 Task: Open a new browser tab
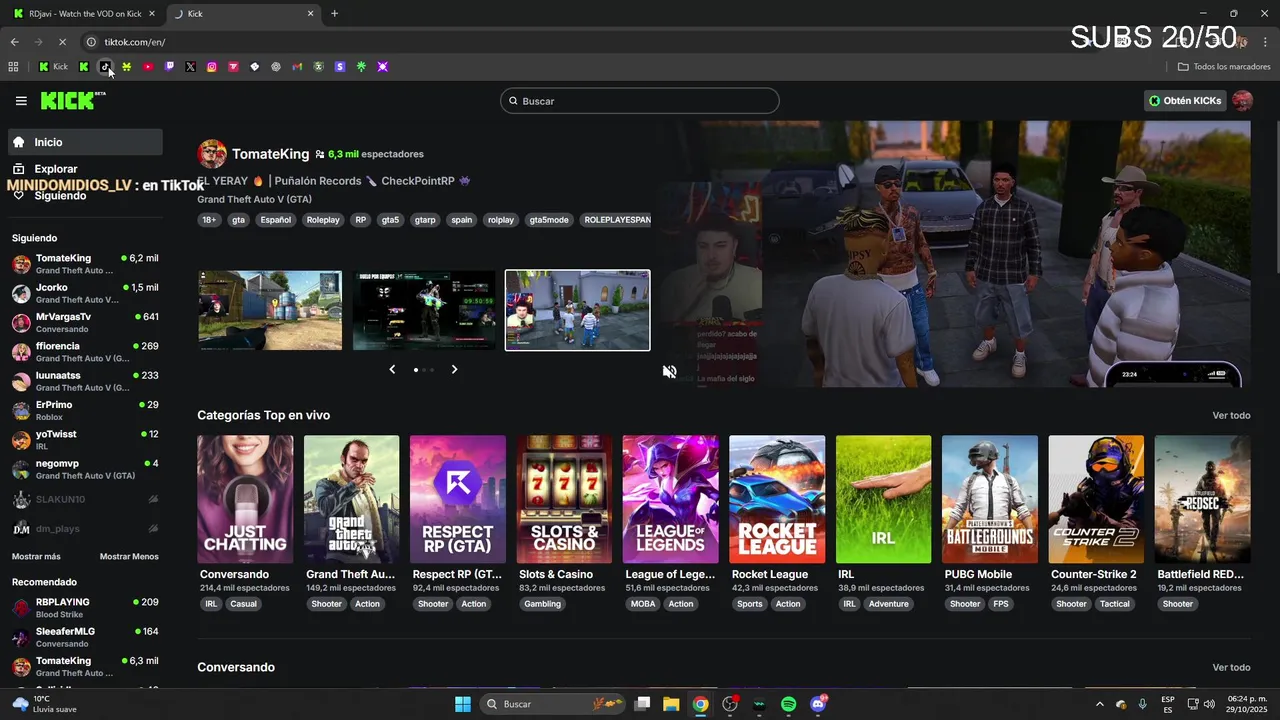pyautogui.click(x=334, y=14)
